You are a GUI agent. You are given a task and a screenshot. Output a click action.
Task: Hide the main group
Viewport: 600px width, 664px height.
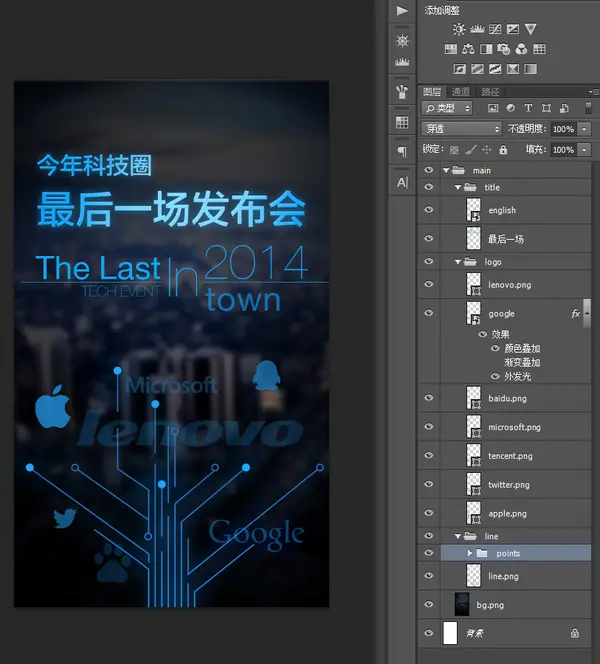pos(429,170)
